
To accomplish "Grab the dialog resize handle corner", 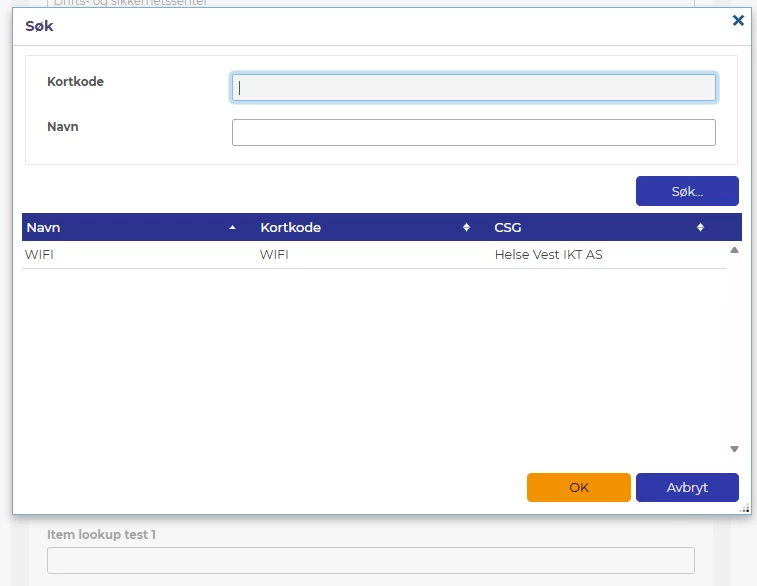I will pos(745,508).
